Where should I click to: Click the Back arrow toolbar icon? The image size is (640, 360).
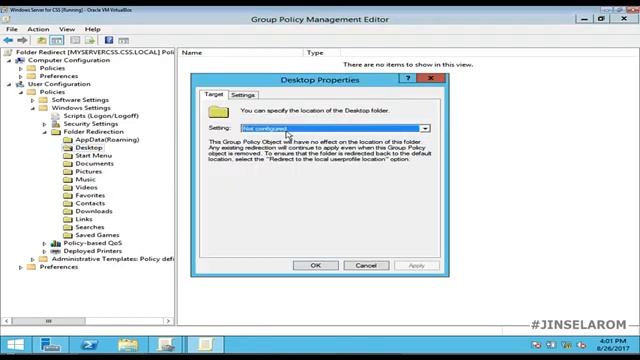point(8,40)
